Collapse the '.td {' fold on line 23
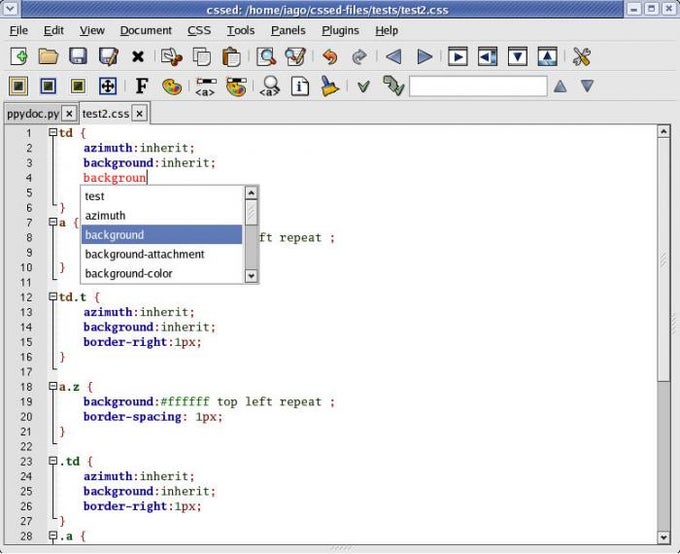 click(x=53, y=461)
